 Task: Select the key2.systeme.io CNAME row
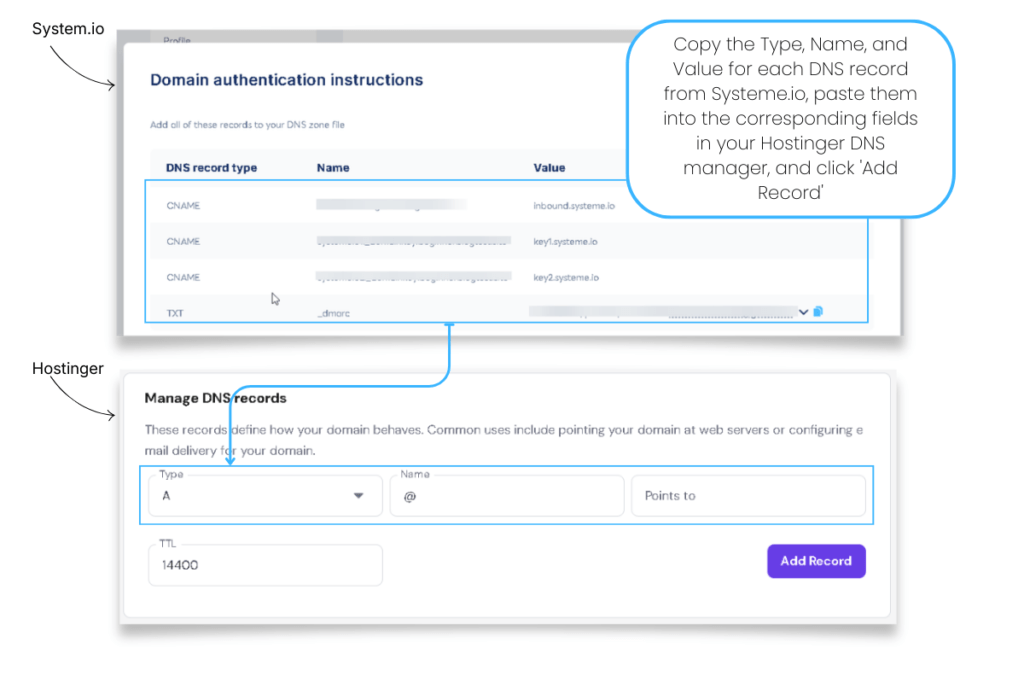(x=400, y=277)
